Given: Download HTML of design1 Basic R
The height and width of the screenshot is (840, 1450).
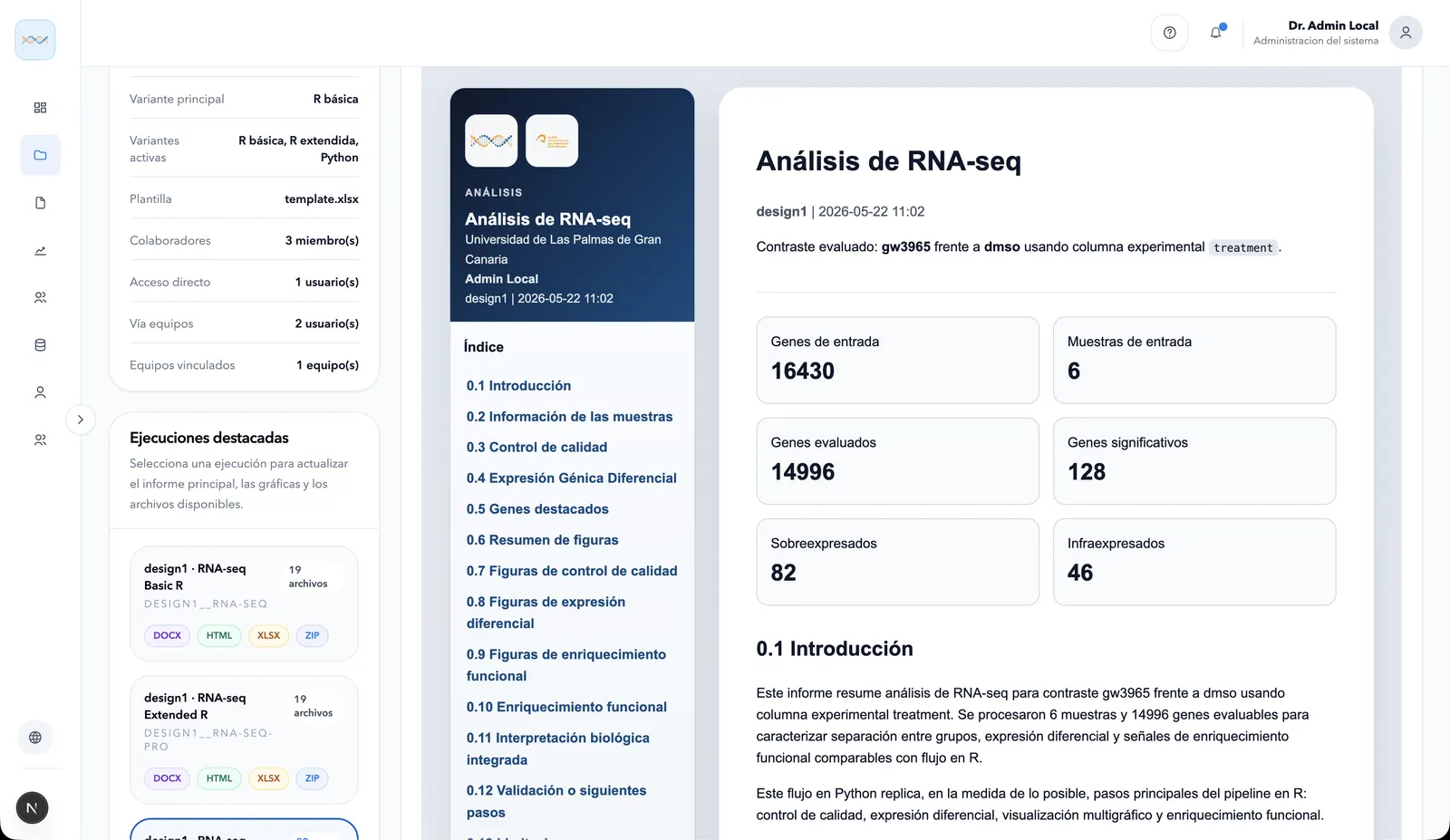Looking at the screenshot, I should pyautogui.click(x=219, y=636).
